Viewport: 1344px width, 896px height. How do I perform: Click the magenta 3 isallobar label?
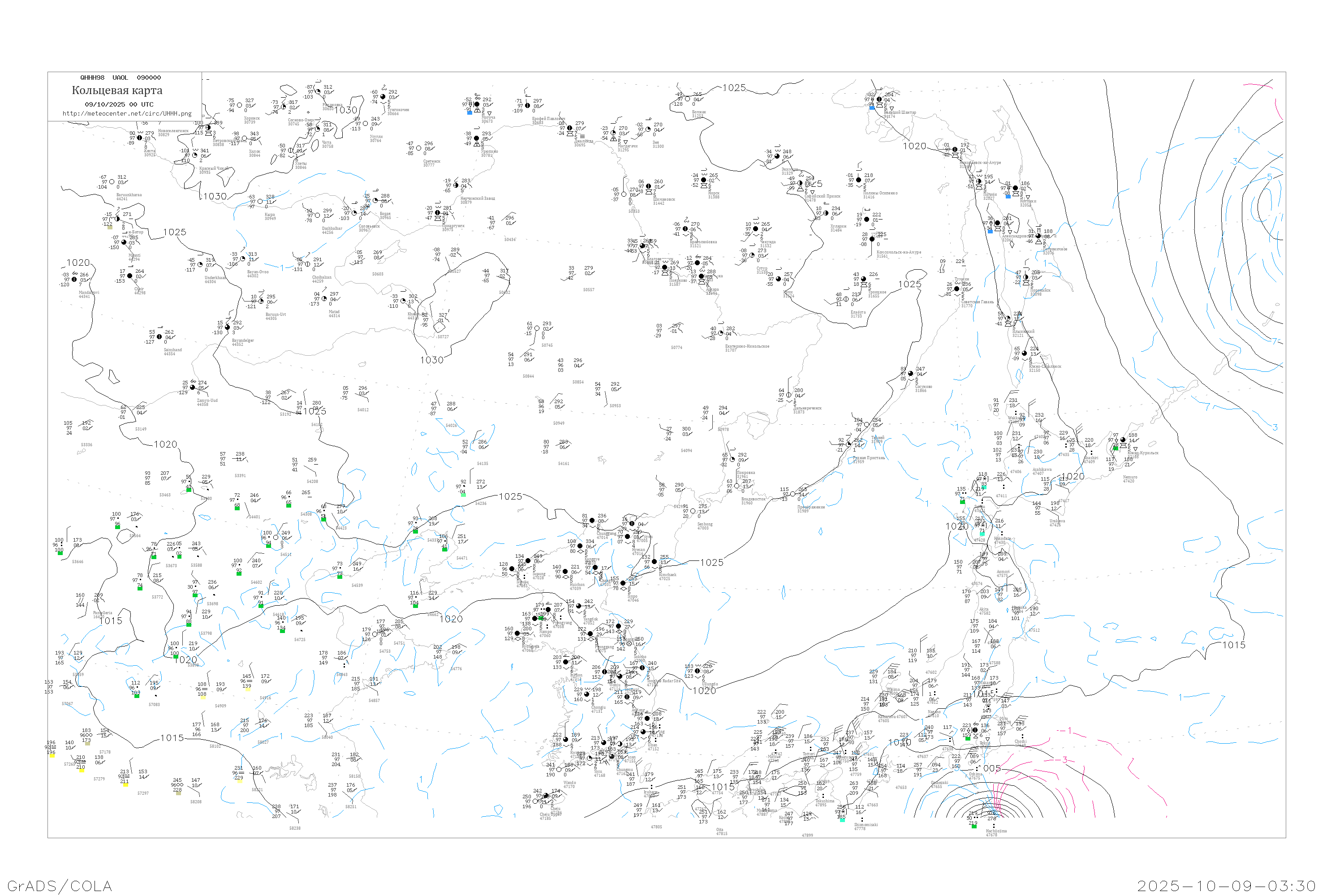1064,760
